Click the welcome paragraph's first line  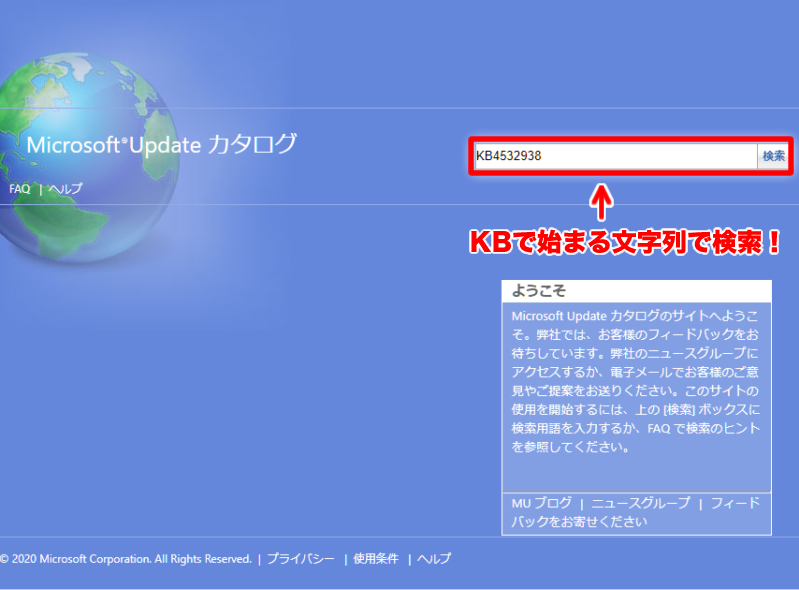coord(635,315)
